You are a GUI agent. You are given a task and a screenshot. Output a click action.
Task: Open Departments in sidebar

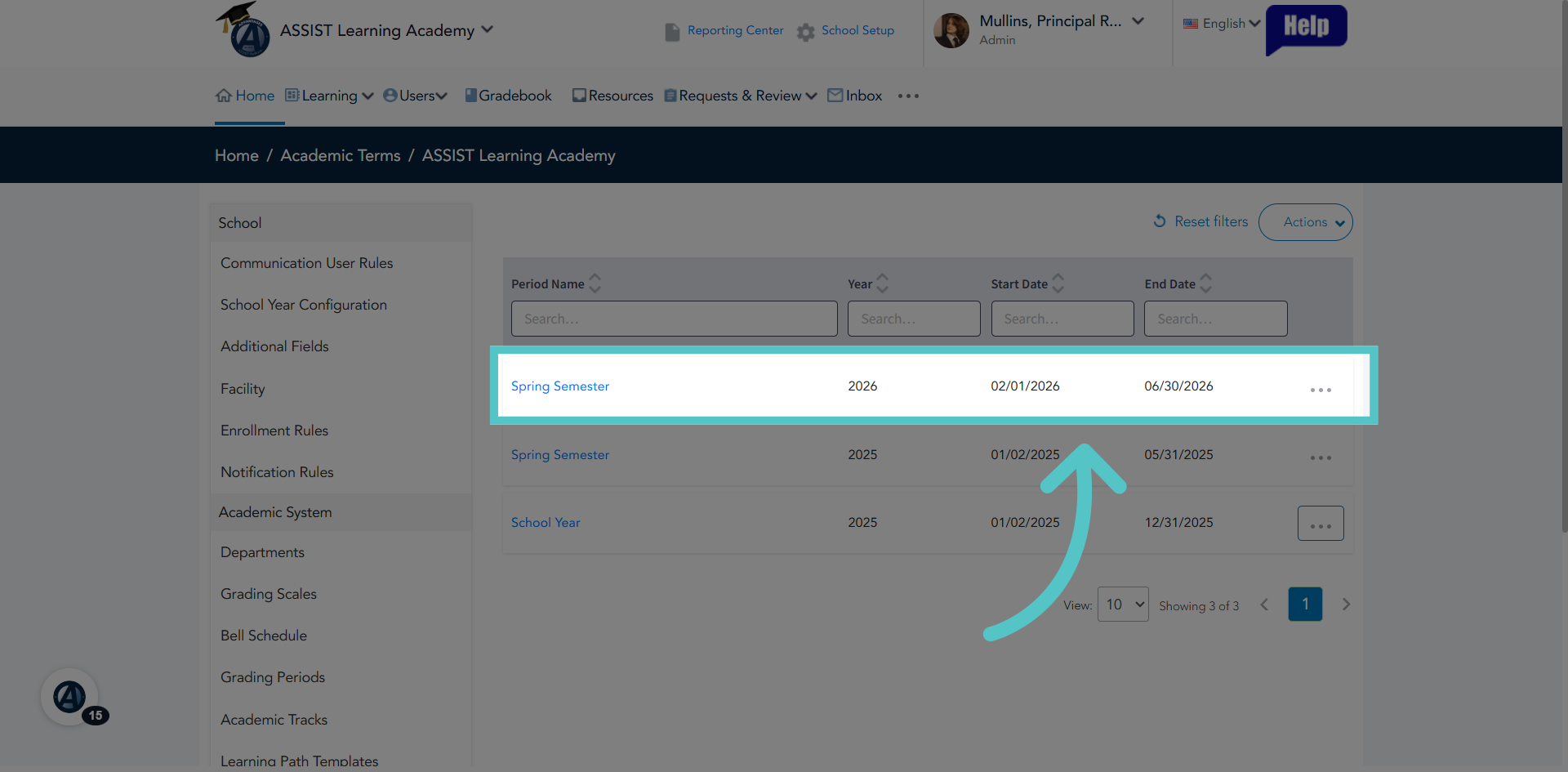pos(262,552)
